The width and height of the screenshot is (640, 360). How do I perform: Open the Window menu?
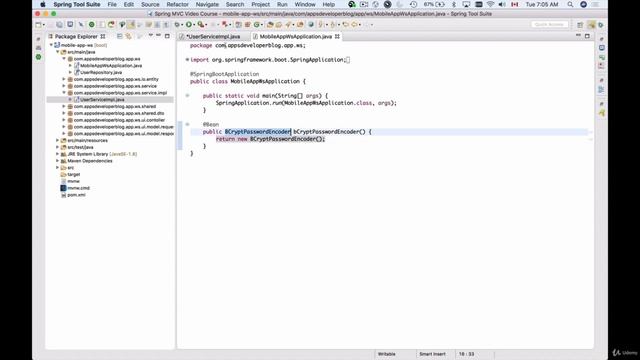click(305, 4)
